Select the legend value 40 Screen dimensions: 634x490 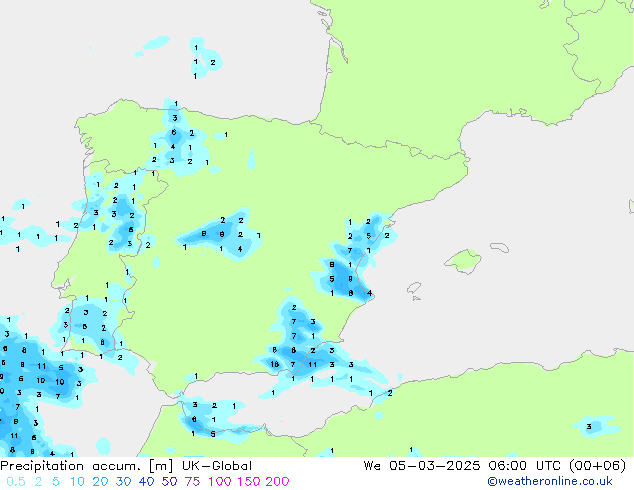tap(146, 482)
